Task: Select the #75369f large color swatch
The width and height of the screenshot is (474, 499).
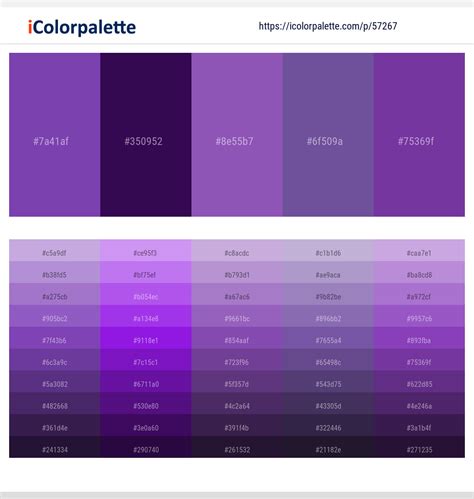Action: point(419,135)
